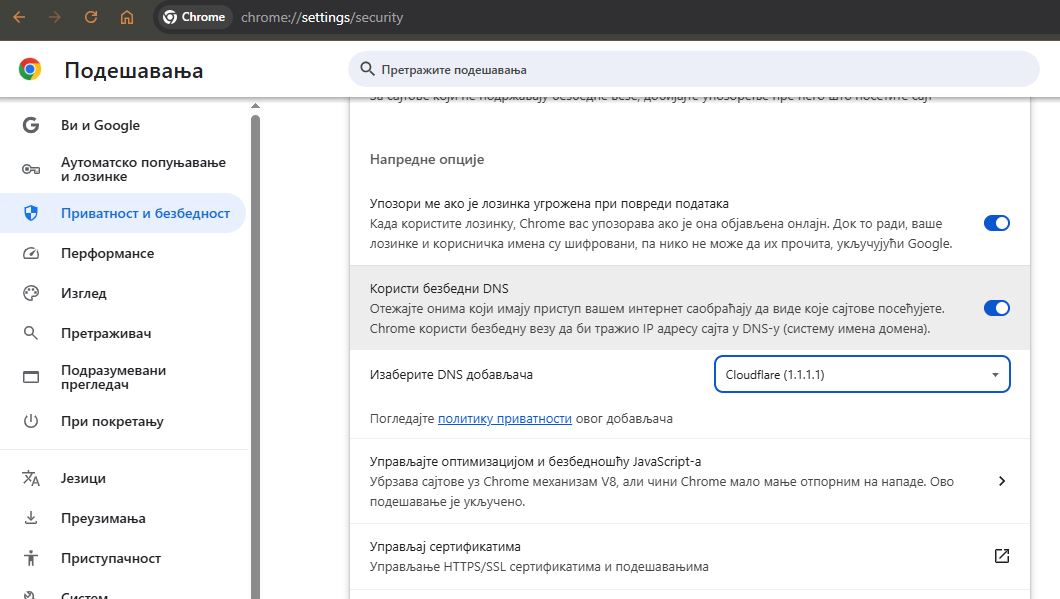This screenshot has width=1060, height=599.
Task: Click the download icon for Преузимања
Action: (30, 518)
